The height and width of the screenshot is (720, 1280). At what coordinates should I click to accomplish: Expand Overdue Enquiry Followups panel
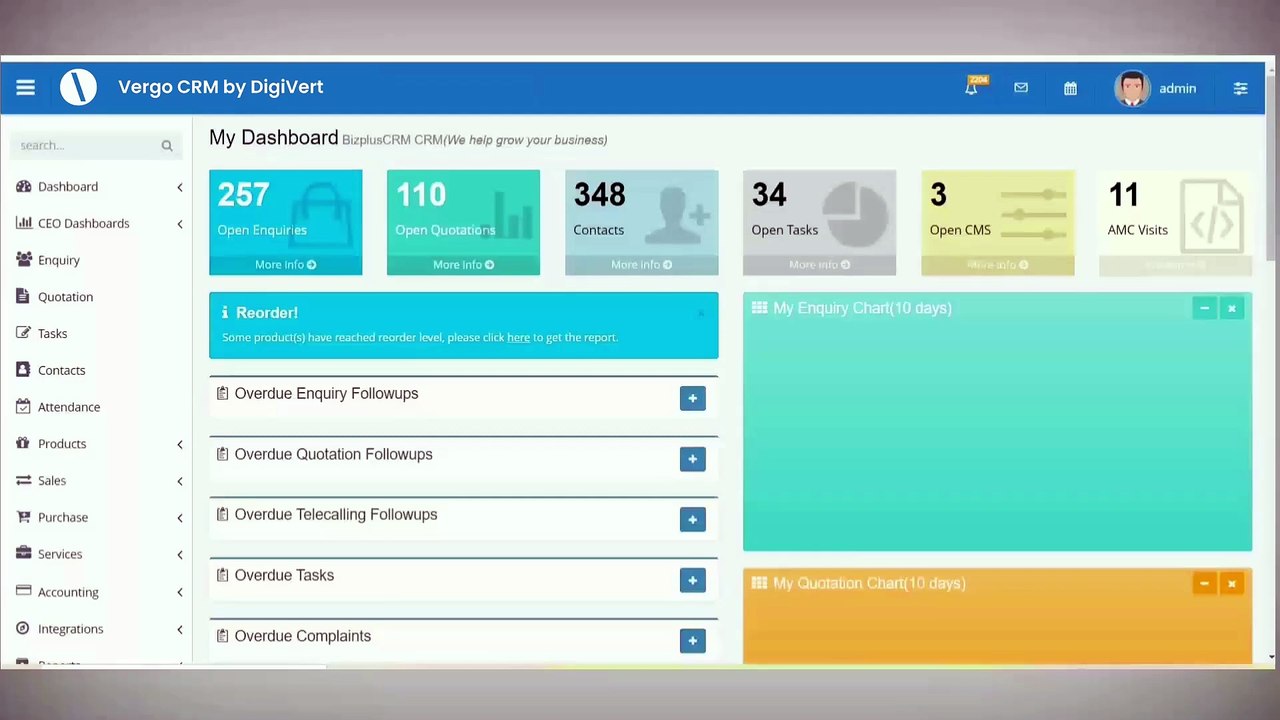pyautogui.click(x=692, y=398)
